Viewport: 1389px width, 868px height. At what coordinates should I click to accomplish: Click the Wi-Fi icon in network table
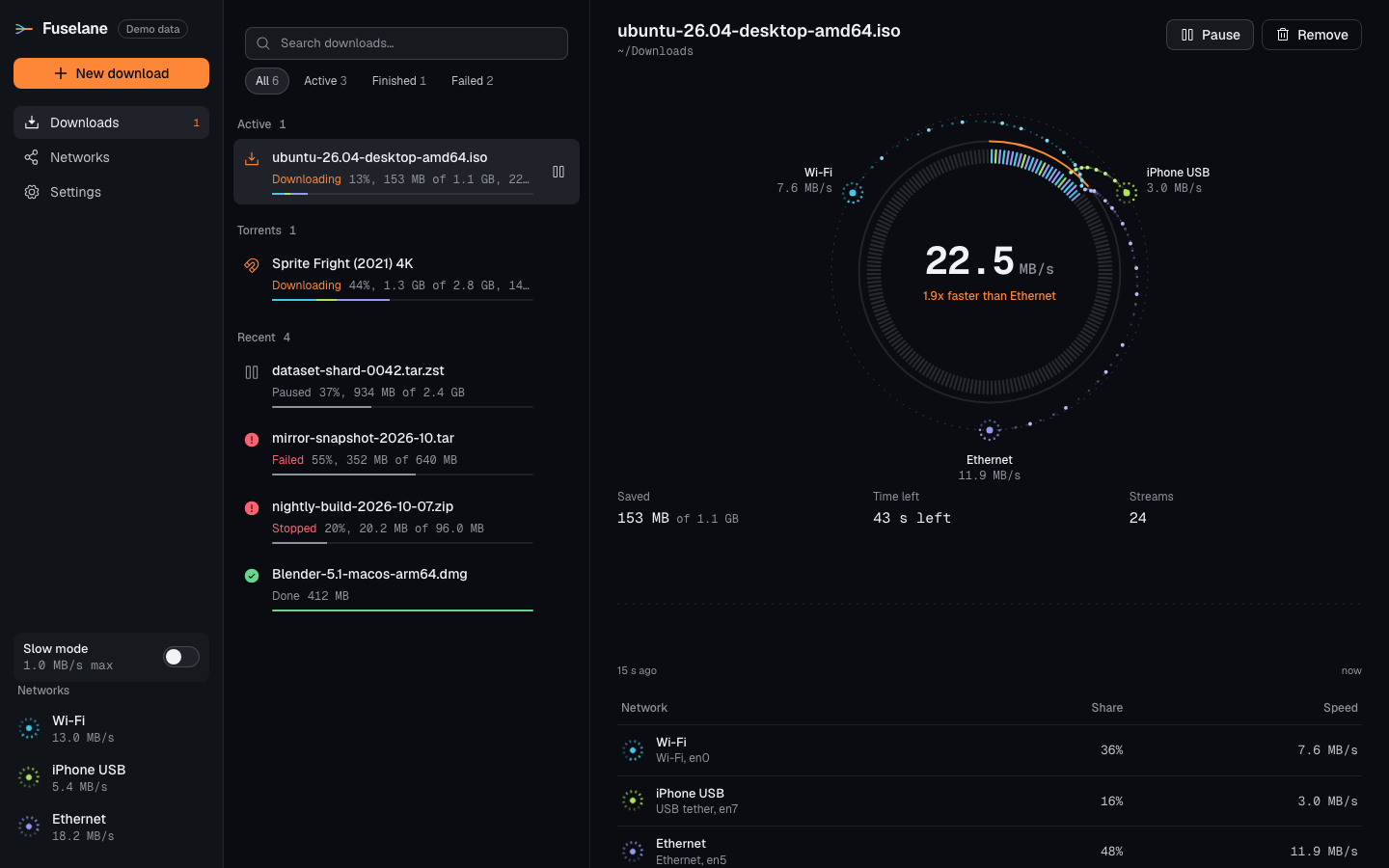[x=633, y=749]
